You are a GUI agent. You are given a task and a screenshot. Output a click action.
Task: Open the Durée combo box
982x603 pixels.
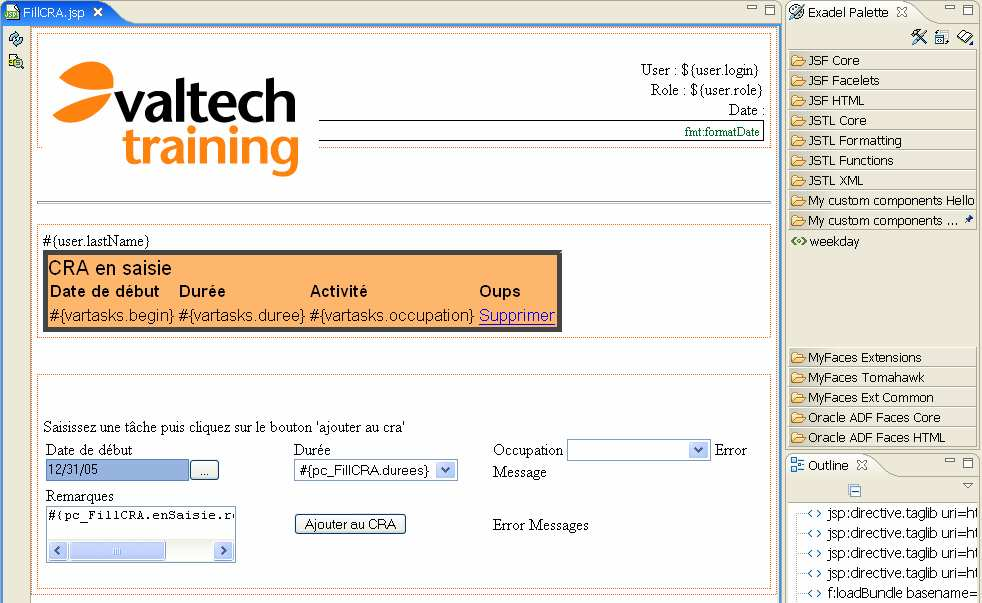click(446, 470)
